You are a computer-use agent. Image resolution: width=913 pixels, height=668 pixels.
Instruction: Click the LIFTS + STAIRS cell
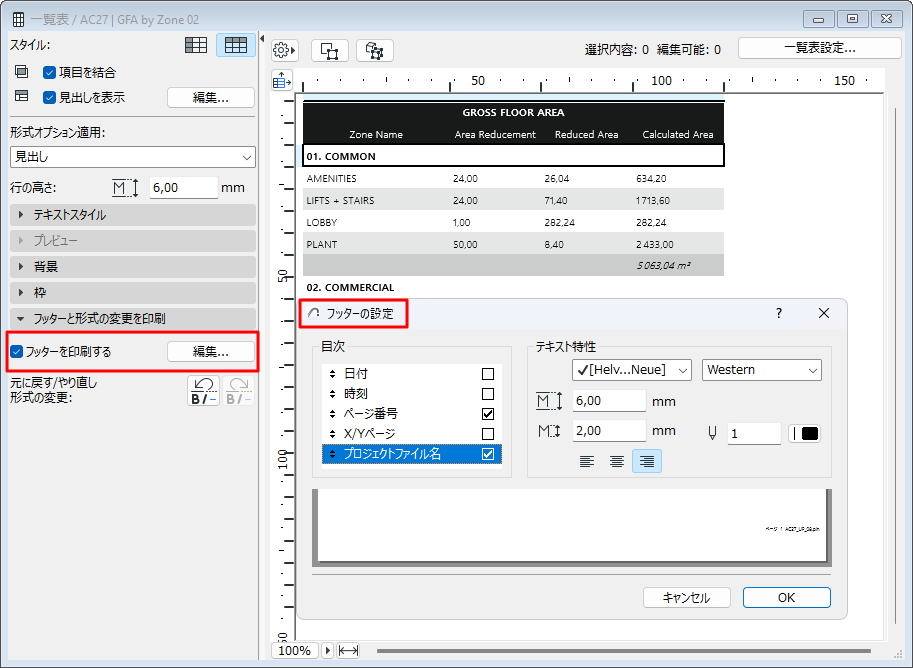point(340,201)
